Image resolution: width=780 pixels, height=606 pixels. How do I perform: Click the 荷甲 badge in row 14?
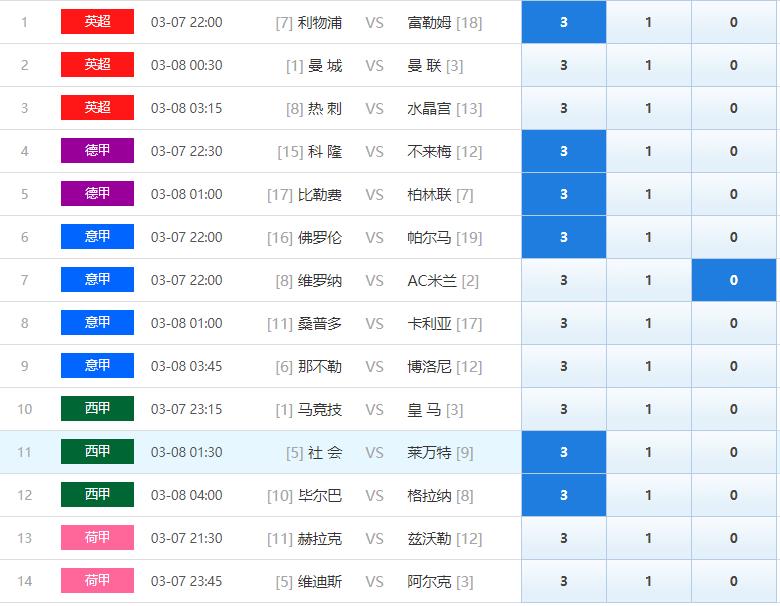tap(98, 580)
